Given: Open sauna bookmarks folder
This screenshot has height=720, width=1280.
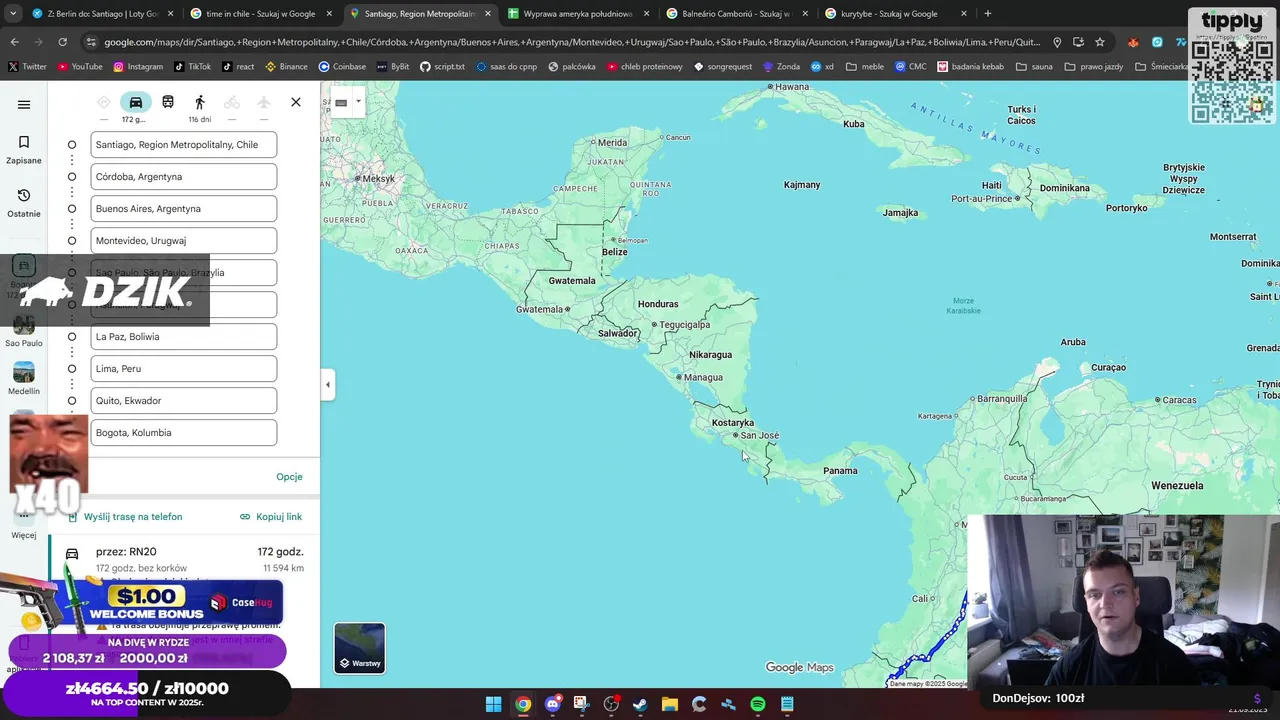Looking at the screenshot, I should point(1034,67).
